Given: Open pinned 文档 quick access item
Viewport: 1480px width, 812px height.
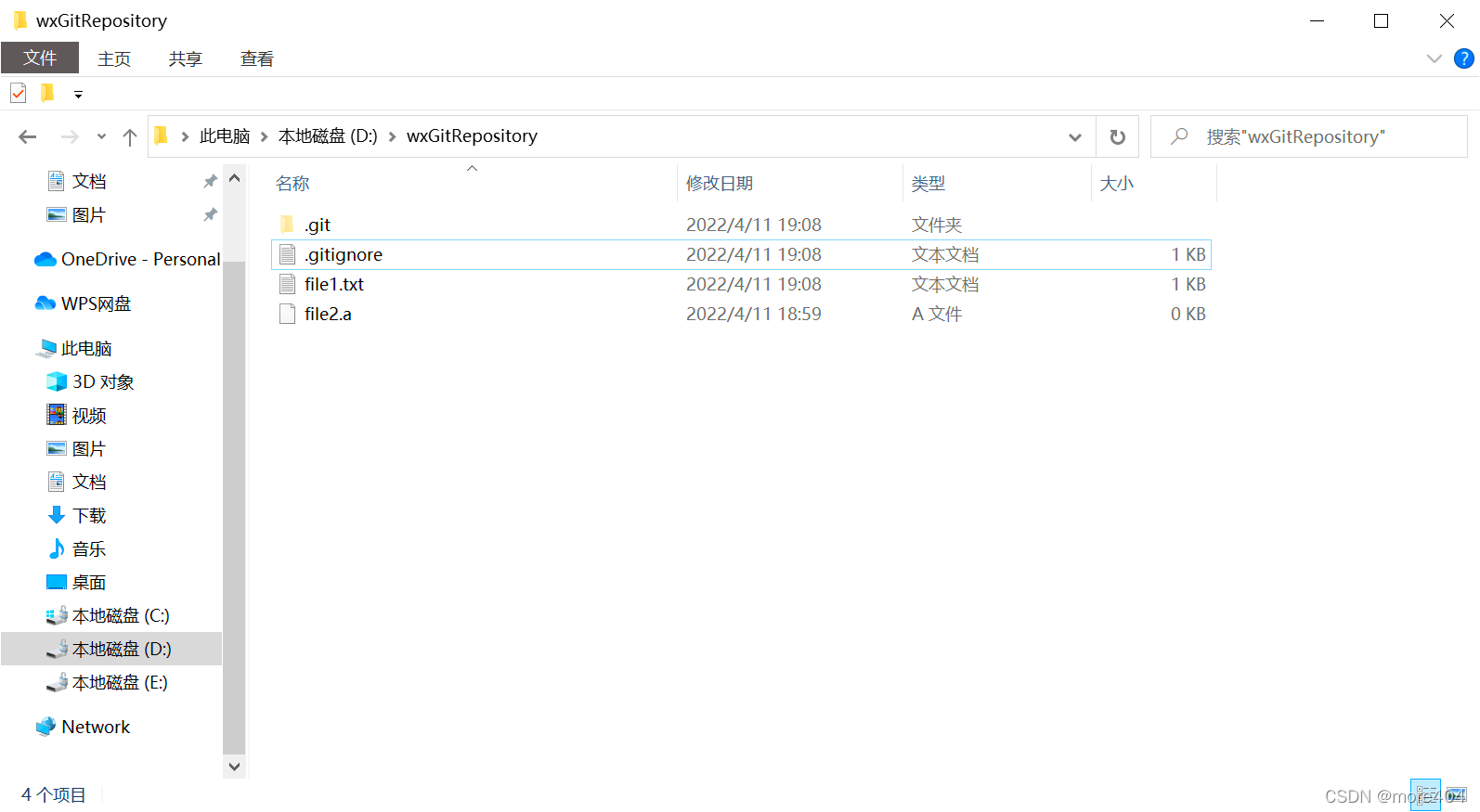Looking at the screenshot, I should tap(77, 181).
